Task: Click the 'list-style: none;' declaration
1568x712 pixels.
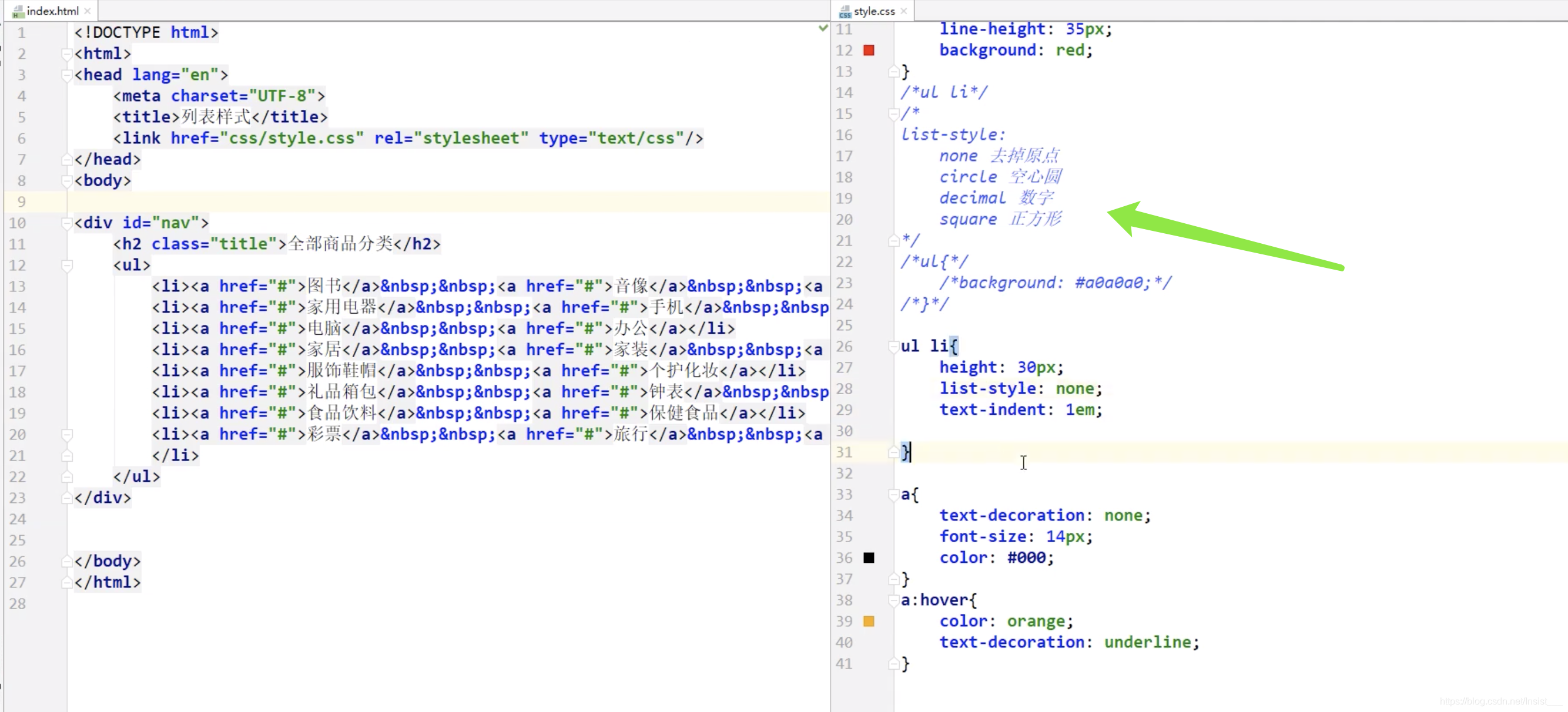Action: [1020, 389]
